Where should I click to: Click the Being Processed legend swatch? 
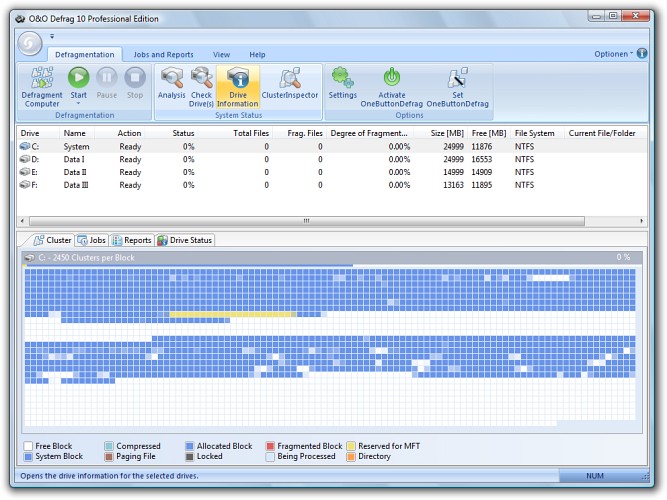point(270,457)
